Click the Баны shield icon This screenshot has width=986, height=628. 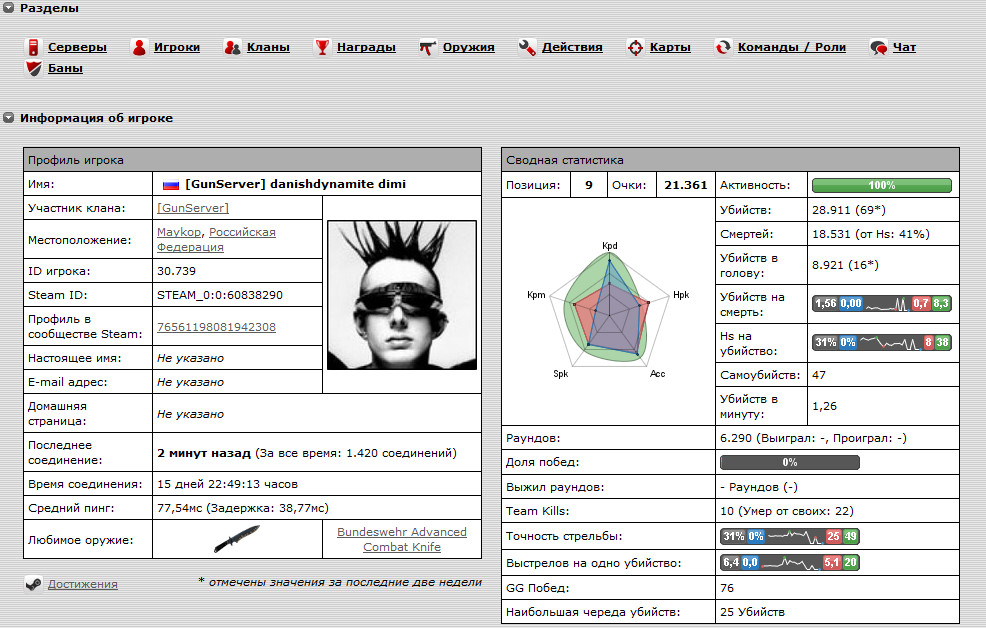point(33,69)
